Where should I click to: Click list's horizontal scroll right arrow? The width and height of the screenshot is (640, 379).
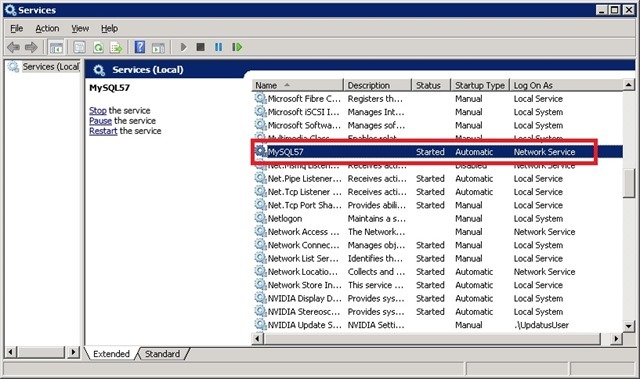616,339
